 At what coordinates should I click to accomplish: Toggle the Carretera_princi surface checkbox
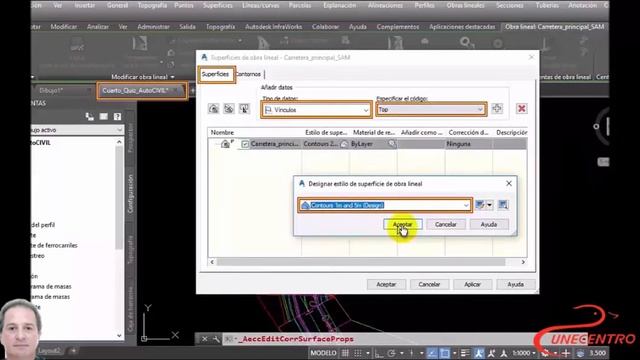(x=245, y=144)
